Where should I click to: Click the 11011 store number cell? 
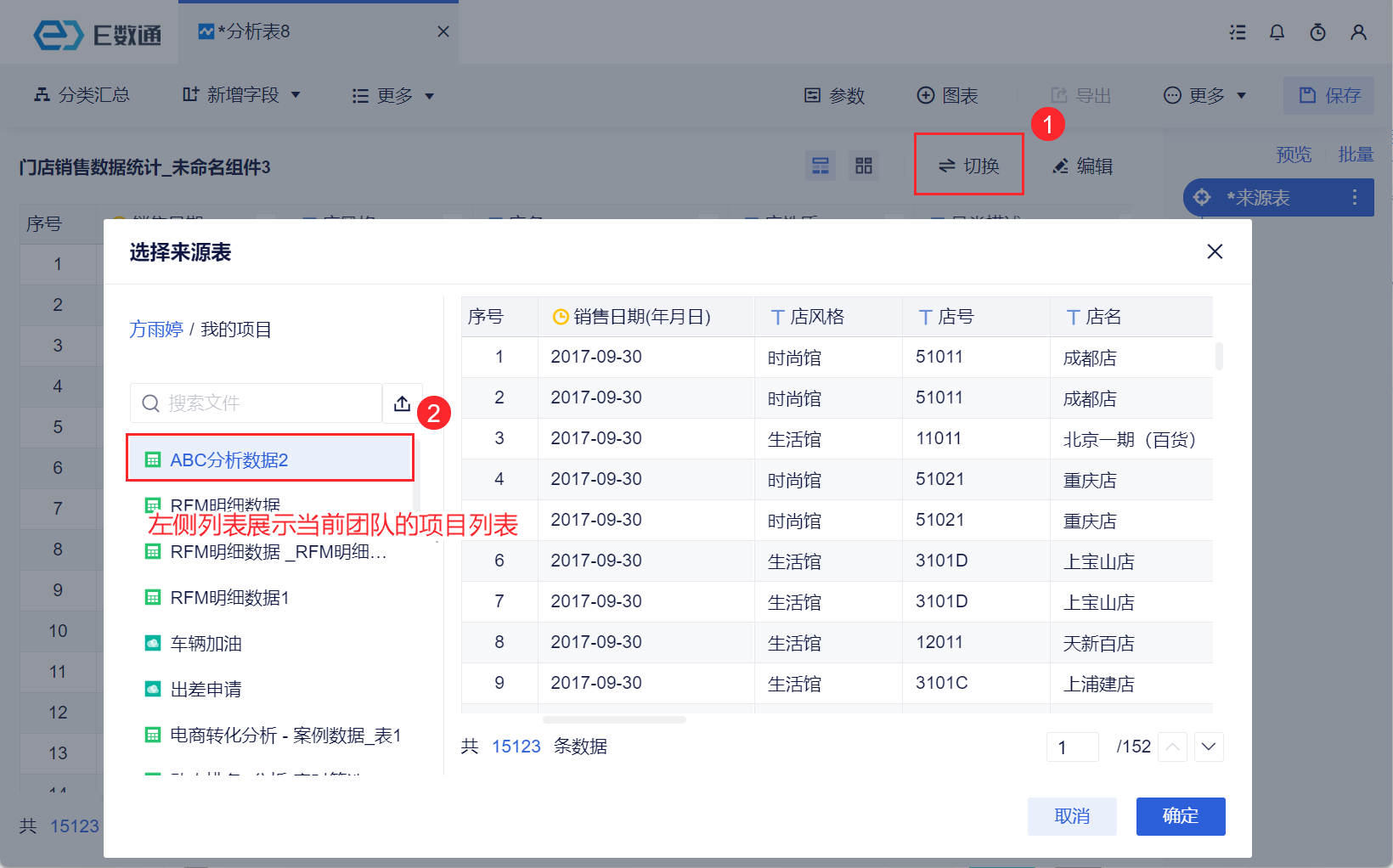(x=976, y=439)
